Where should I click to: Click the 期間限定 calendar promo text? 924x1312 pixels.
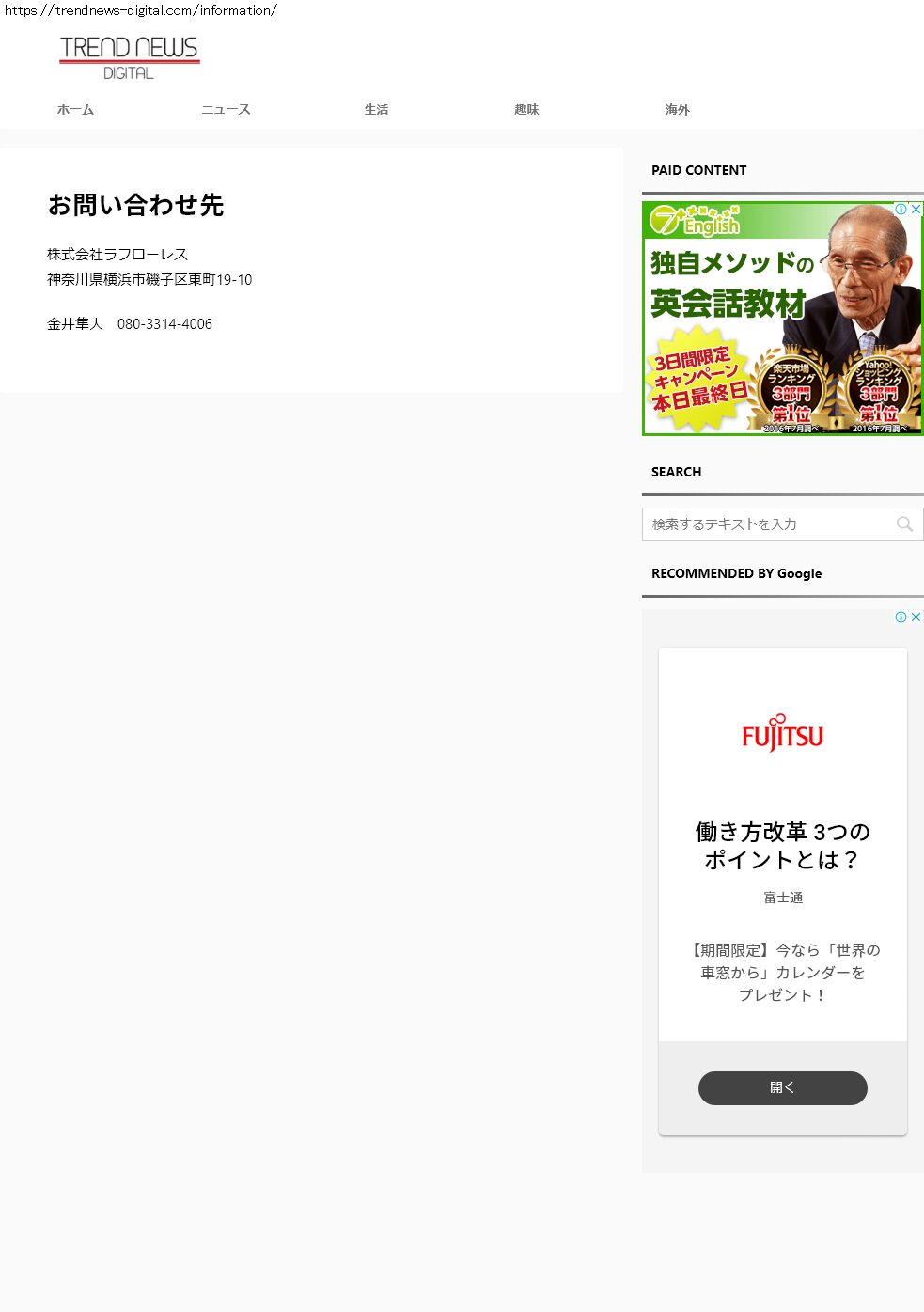click(x=782, y=973)
